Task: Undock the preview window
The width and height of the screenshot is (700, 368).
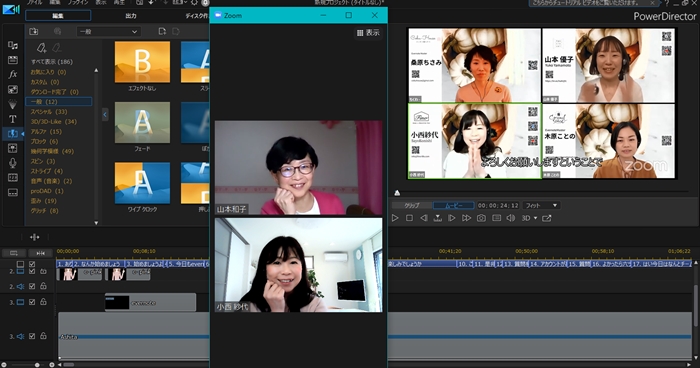Action: (x=546, y=218)
